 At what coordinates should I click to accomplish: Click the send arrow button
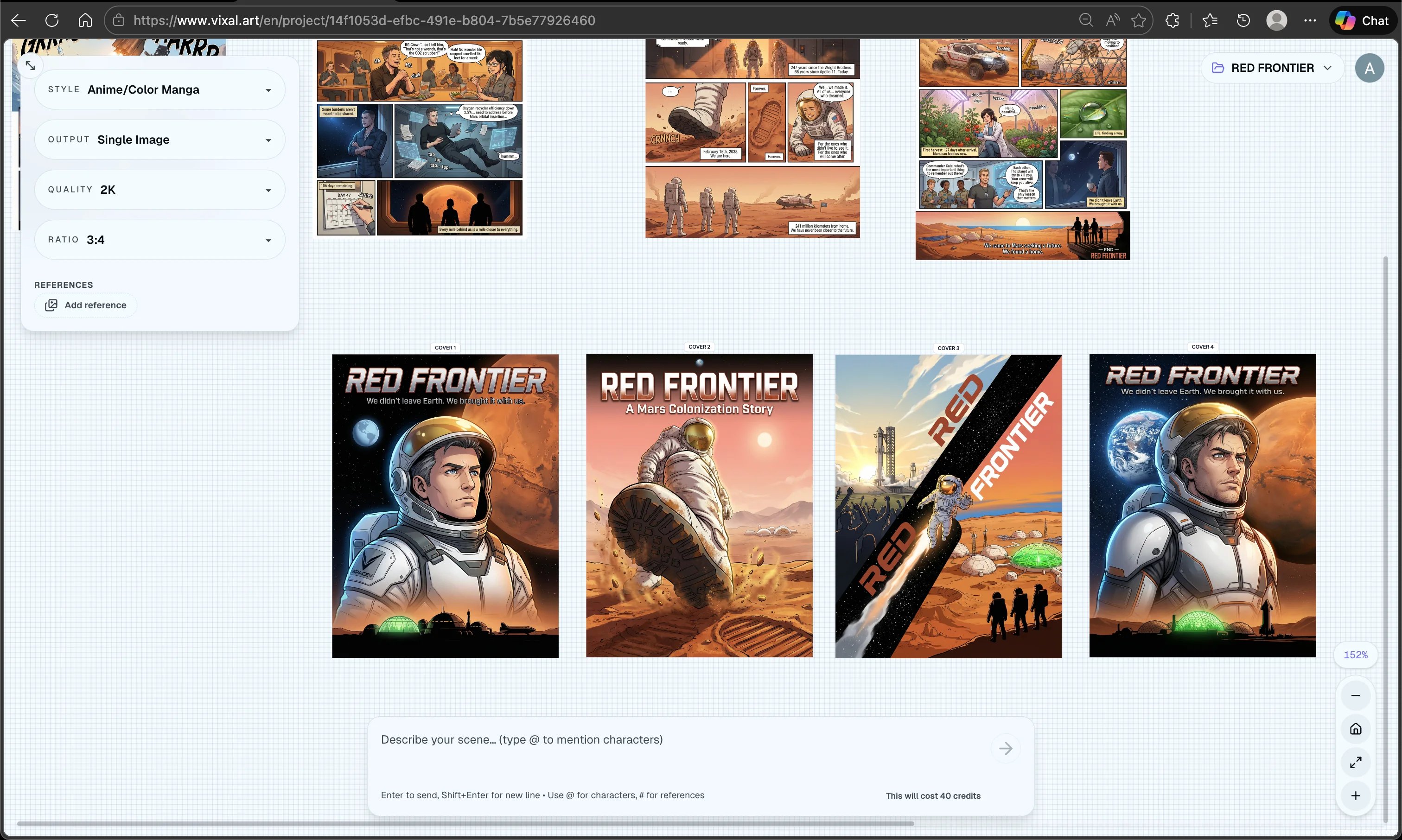tap(1005, 749)
